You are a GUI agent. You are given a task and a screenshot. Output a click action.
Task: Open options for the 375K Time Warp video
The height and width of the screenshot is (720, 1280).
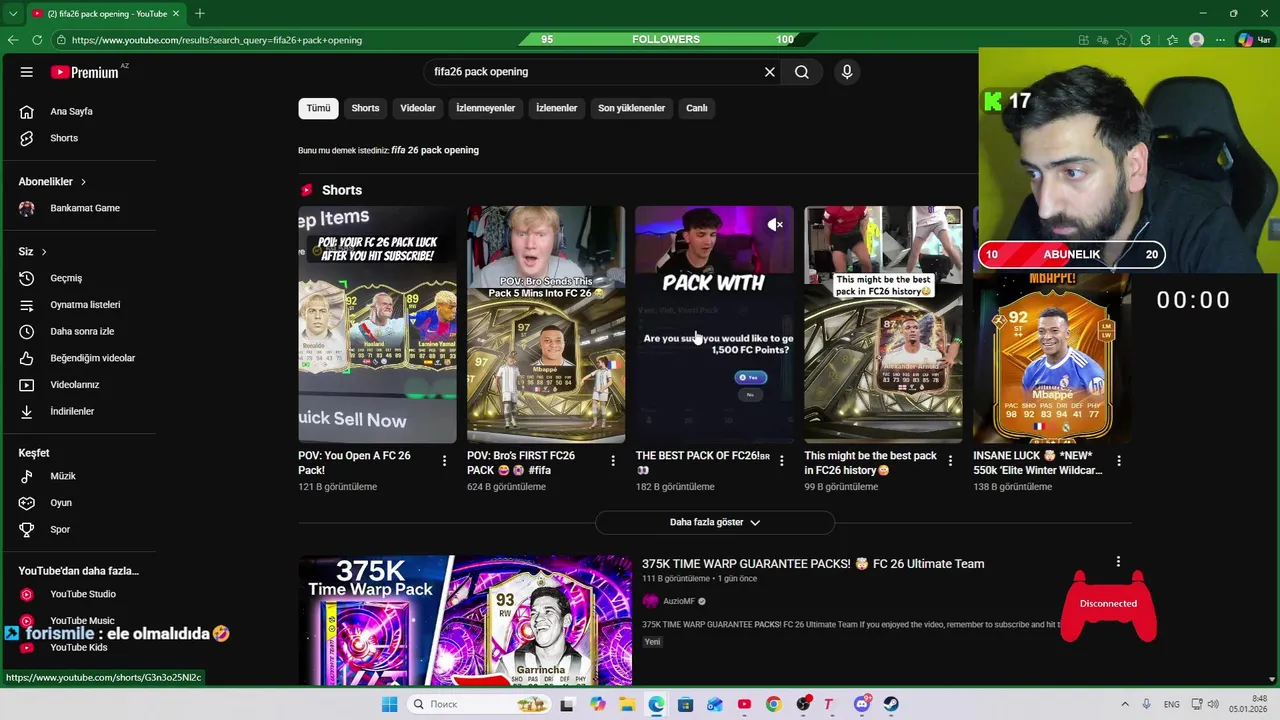click(1118, 562)
